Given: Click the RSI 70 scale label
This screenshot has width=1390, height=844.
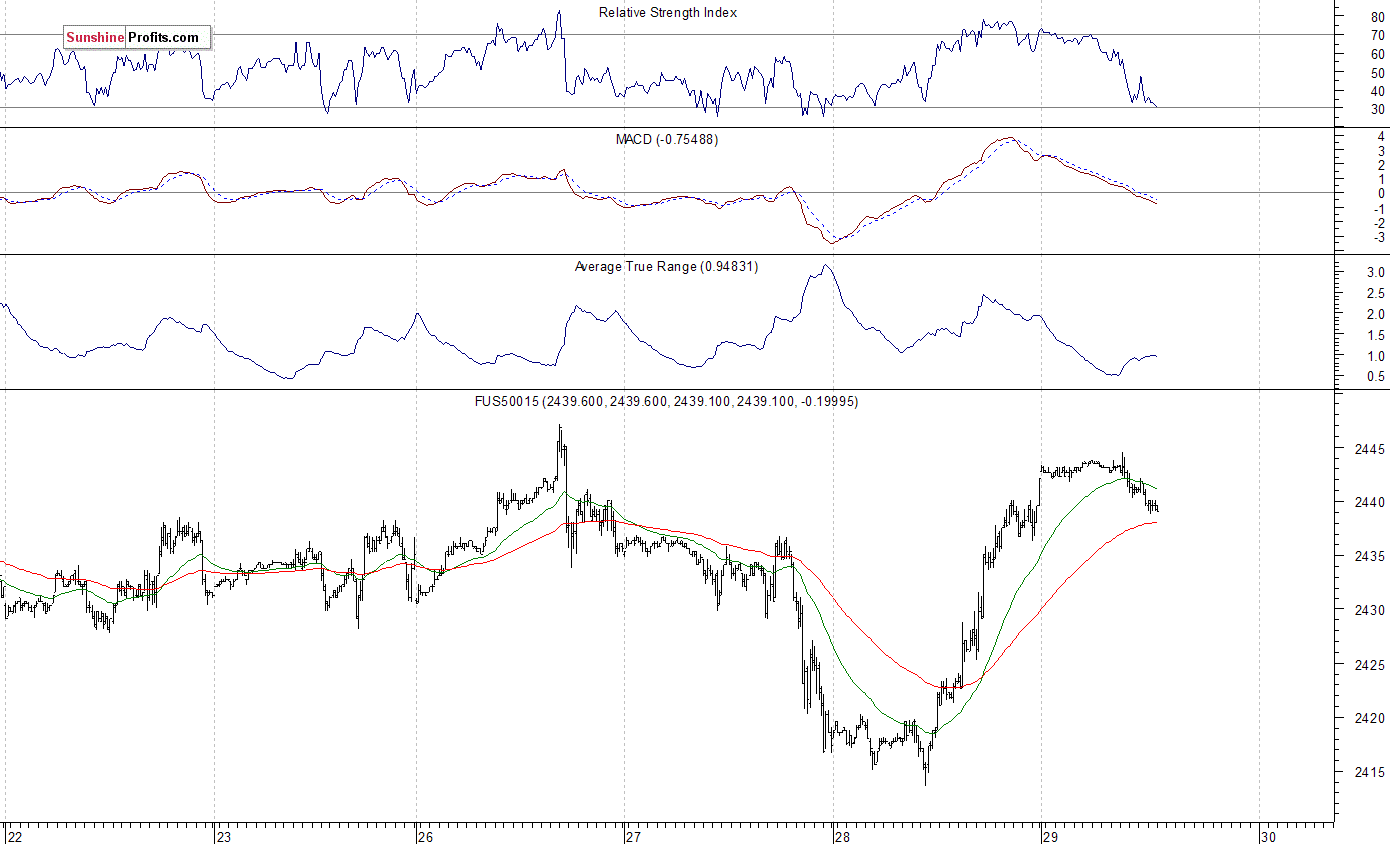Looking at the screenshot, I should coord(1378,35).
